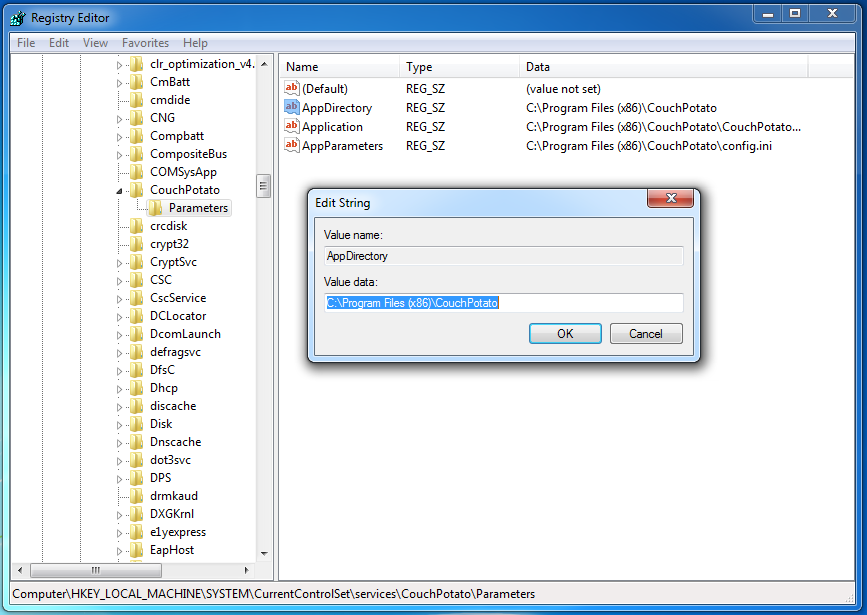Expand the CmBatt tree node
Viewport: 867px width, 615px height.
[x=119, y=83]
